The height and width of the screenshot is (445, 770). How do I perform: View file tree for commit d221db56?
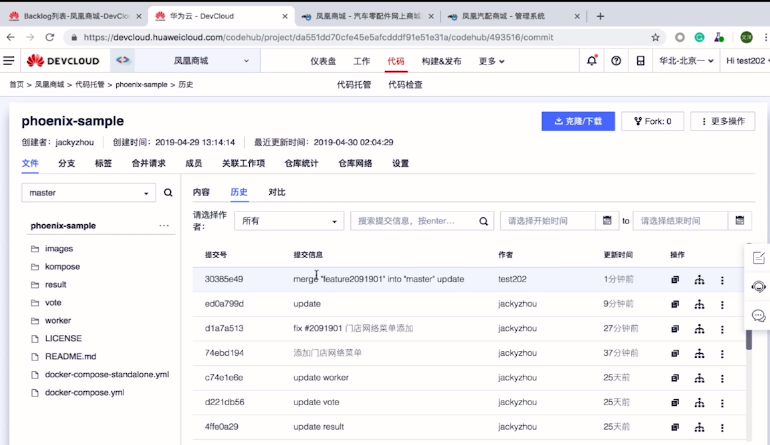pyautogui.click(x=699, y=403)
